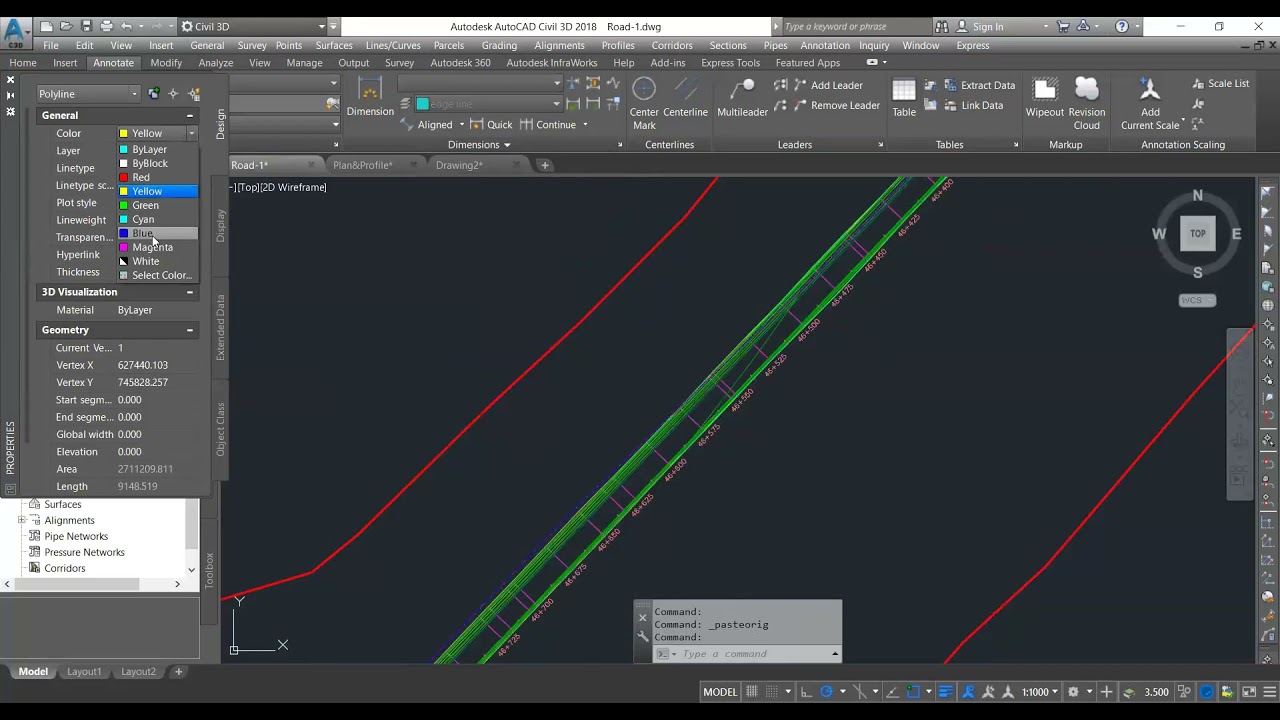The height and width of the screenshot is (720, 1280).
Task: Toggle MODEL space button in status bar
Action: (x=720, y=692)
